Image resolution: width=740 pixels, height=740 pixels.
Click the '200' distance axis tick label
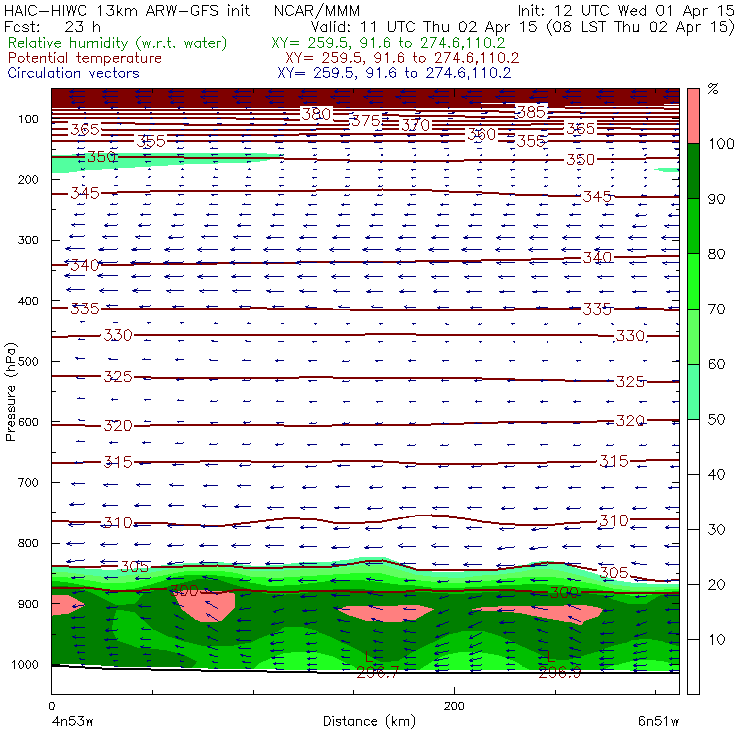pyautogui.click(x=454, y=706)
